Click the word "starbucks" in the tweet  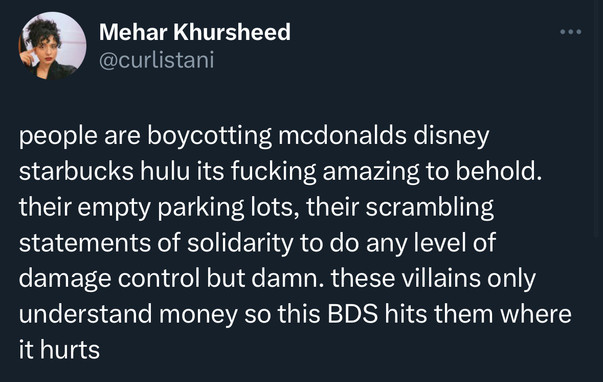(76, 171)
